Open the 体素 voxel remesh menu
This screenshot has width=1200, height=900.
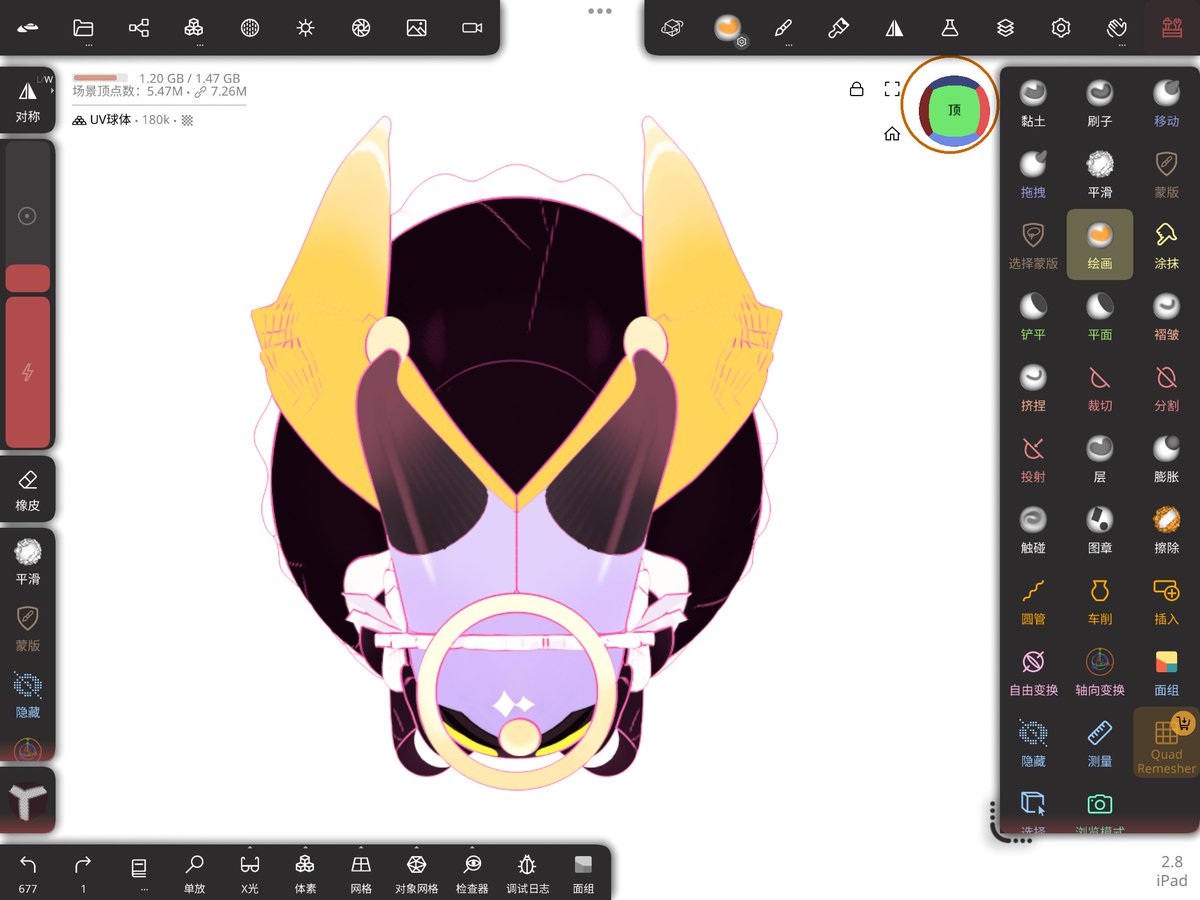click(305, 872)
